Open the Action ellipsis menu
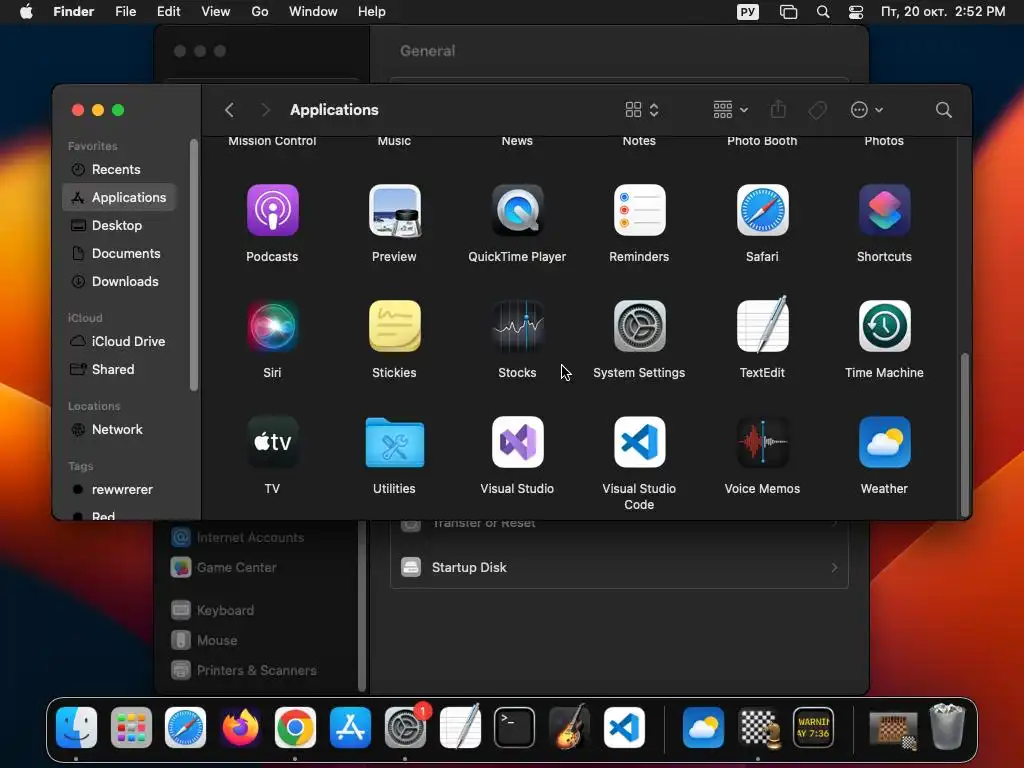This screenshot has height=768, width=1024. 867,110
